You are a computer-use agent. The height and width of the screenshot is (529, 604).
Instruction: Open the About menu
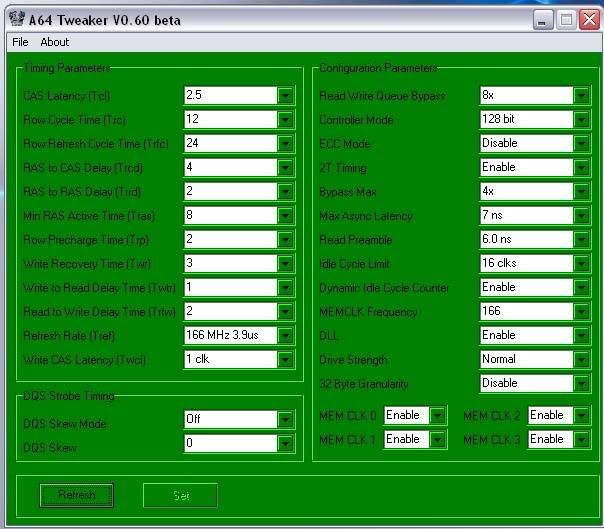point(55,42)
